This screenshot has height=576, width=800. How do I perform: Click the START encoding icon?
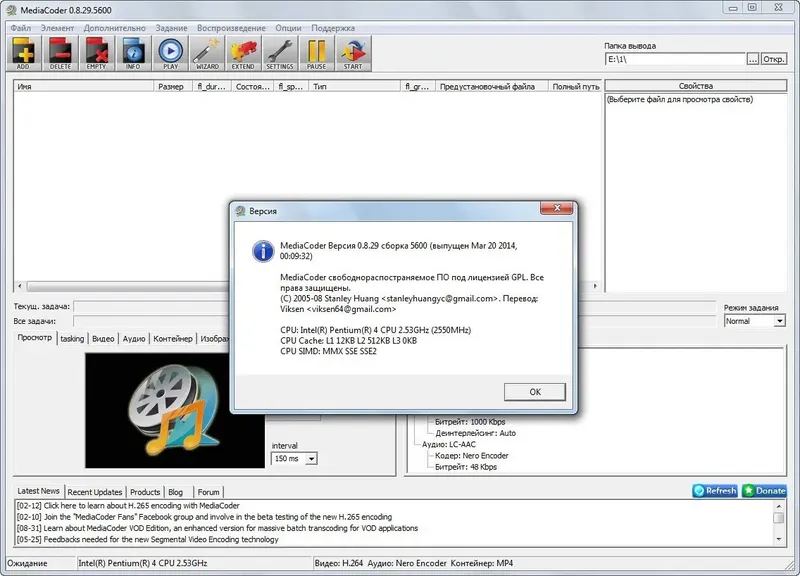click(353, 53)
